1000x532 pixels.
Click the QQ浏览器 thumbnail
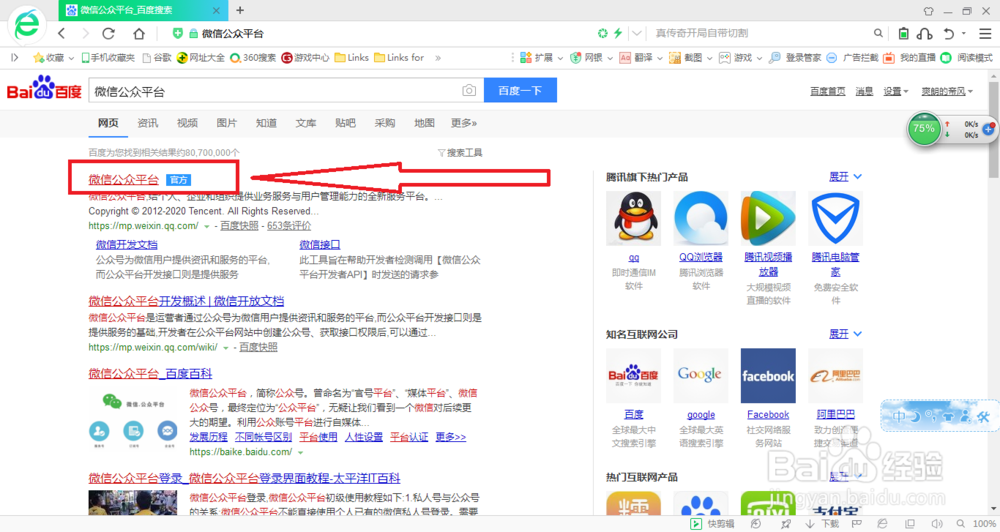[701, 218]
